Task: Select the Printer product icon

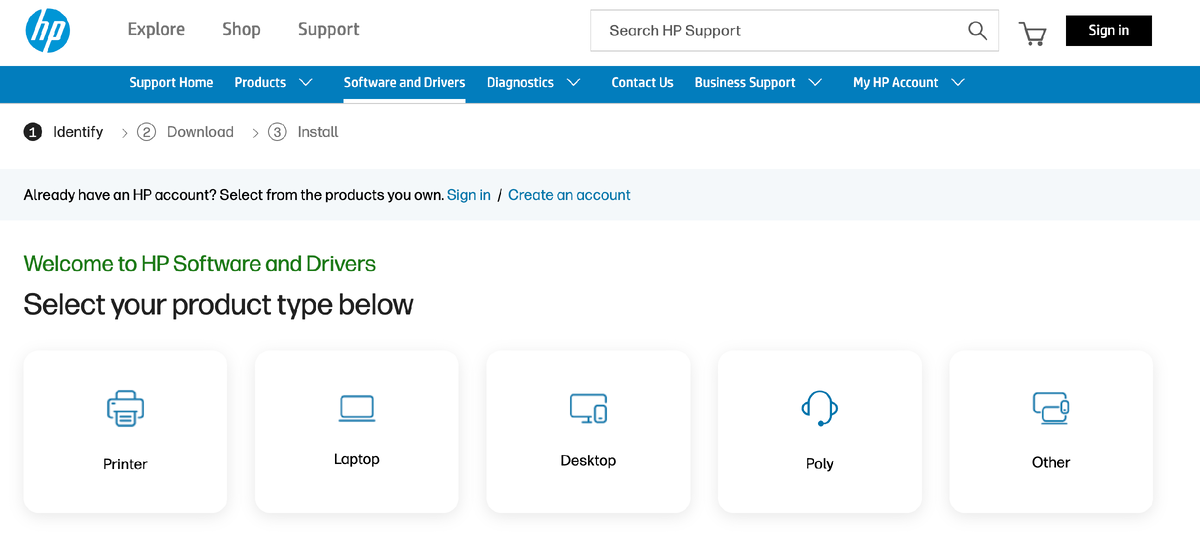Action: tap(126, 408)
